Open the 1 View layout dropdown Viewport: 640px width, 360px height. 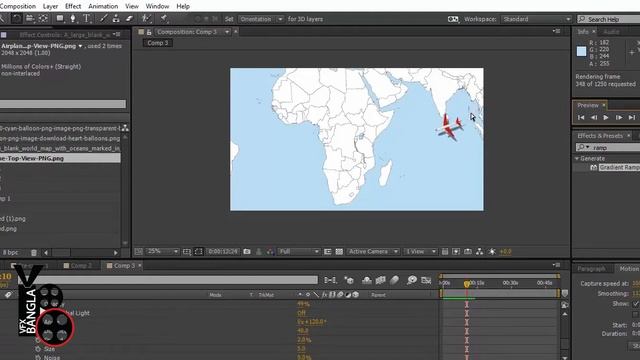[420, 251]
